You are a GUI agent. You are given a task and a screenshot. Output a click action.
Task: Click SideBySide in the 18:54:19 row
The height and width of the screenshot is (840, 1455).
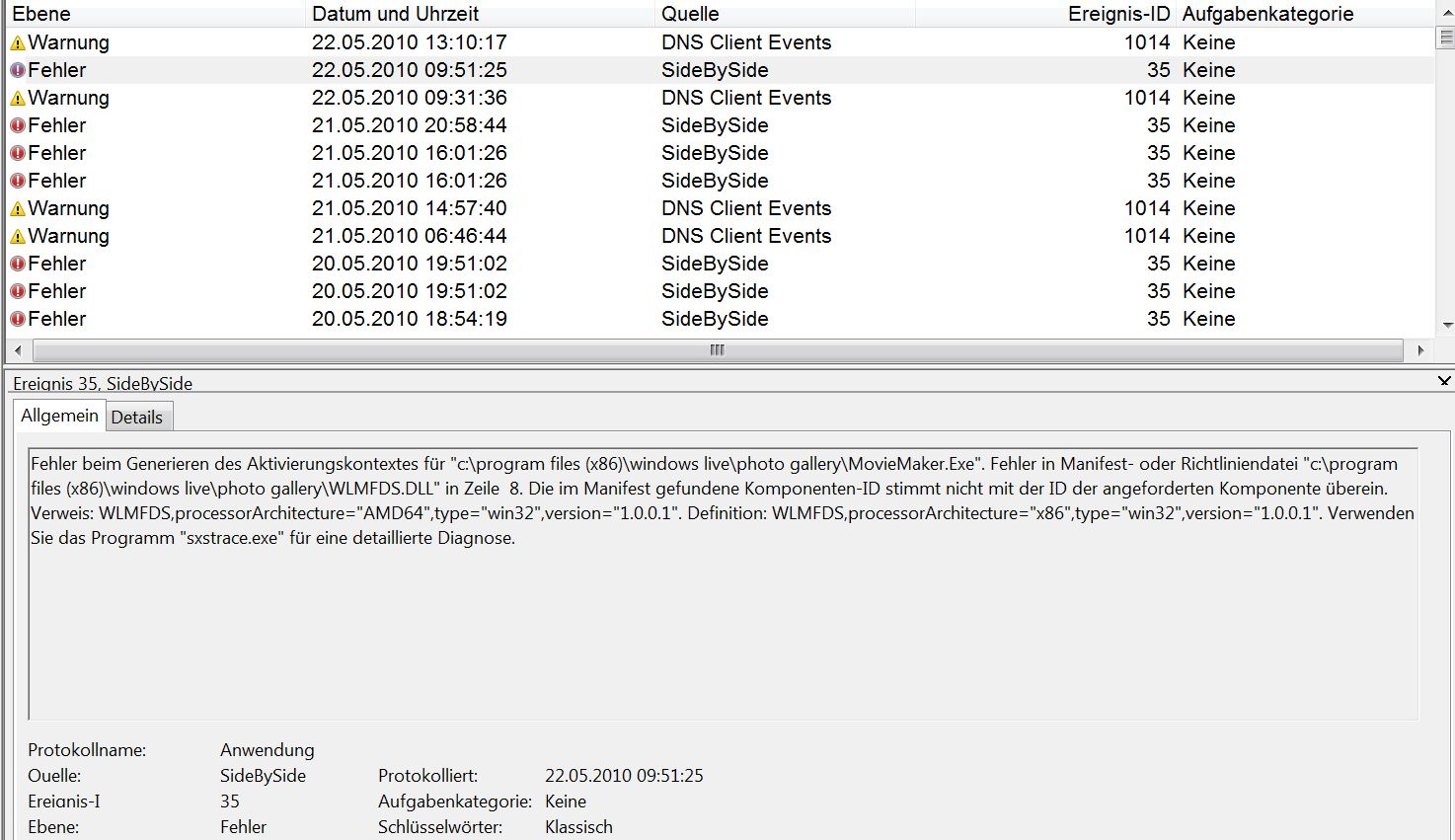[715, 319]
